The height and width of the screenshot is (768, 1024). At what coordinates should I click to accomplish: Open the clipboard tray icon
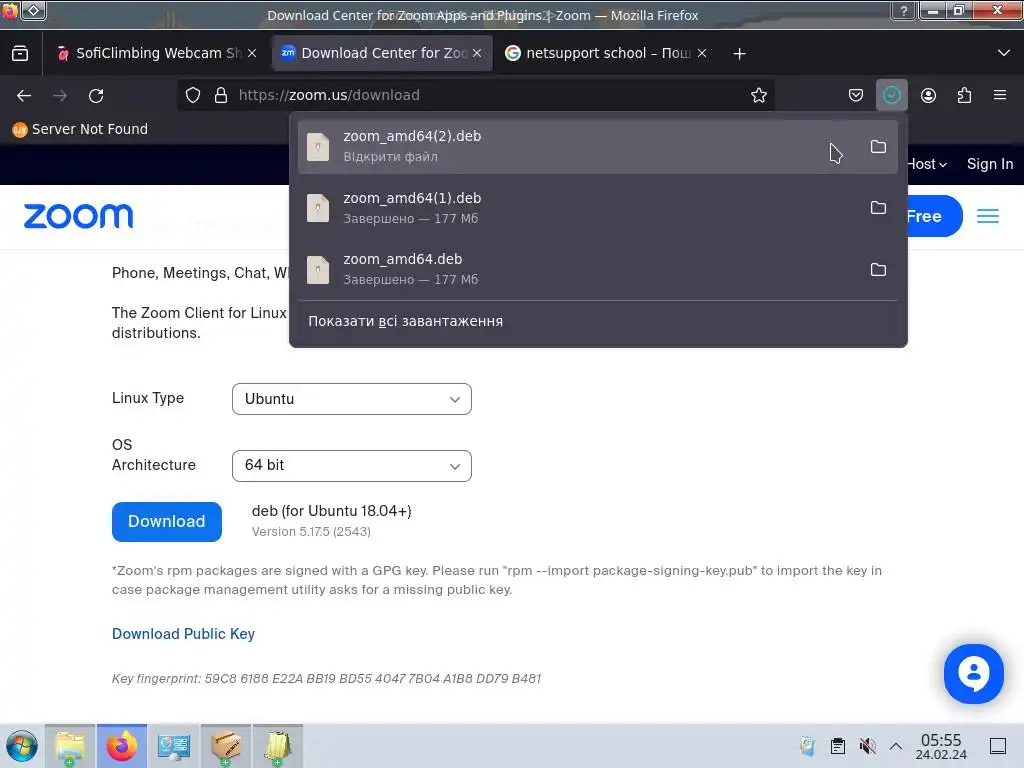tap(838, 746)
